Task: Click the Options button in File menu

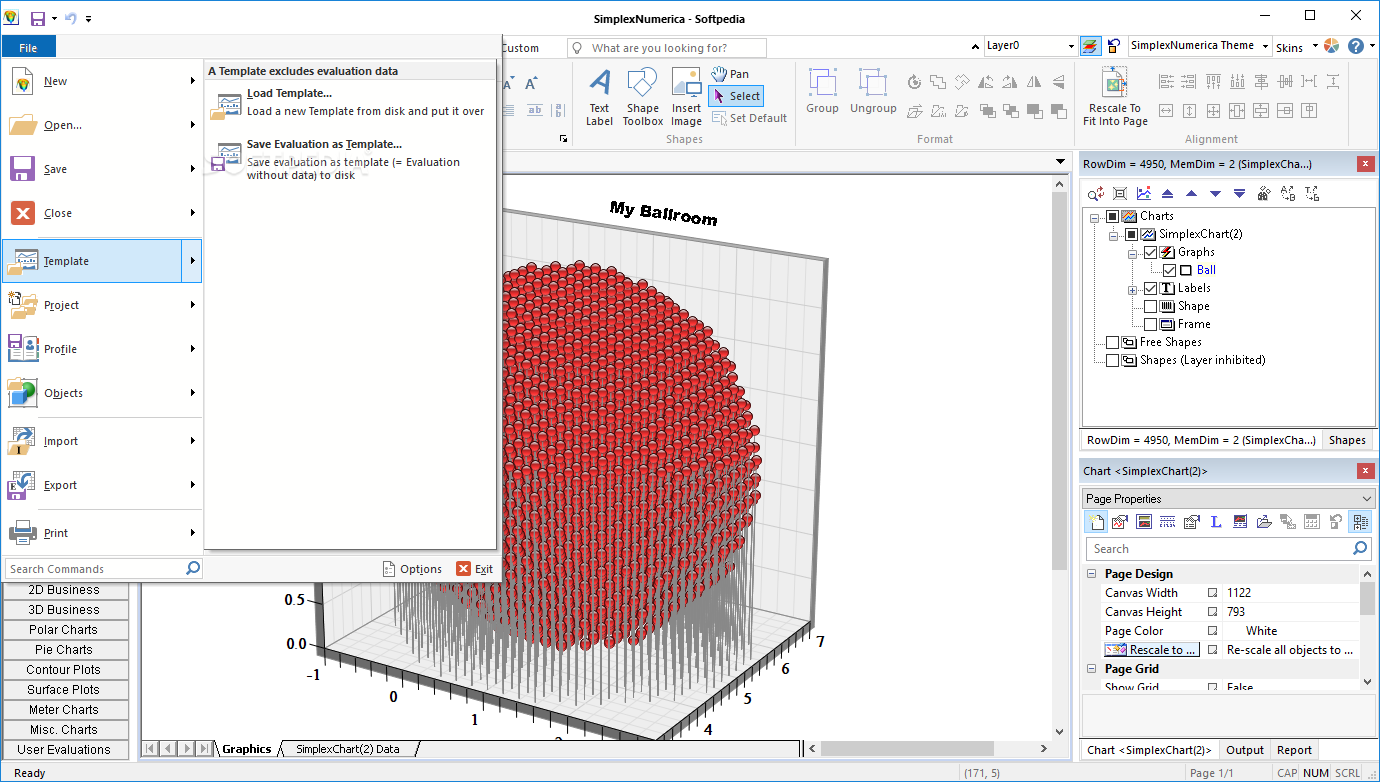Action: click(412, 569)
